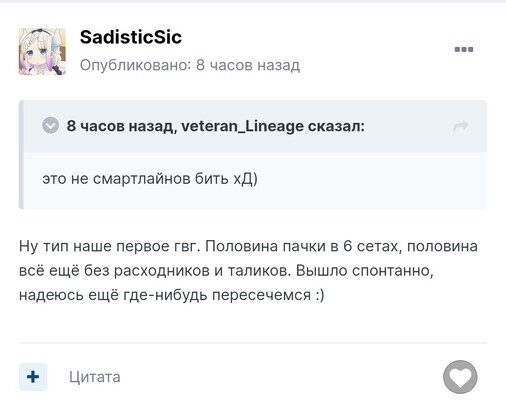Click the line 'всё ещё без расходников и таликов'
The image size is (506, 400).
coord(153,271)
